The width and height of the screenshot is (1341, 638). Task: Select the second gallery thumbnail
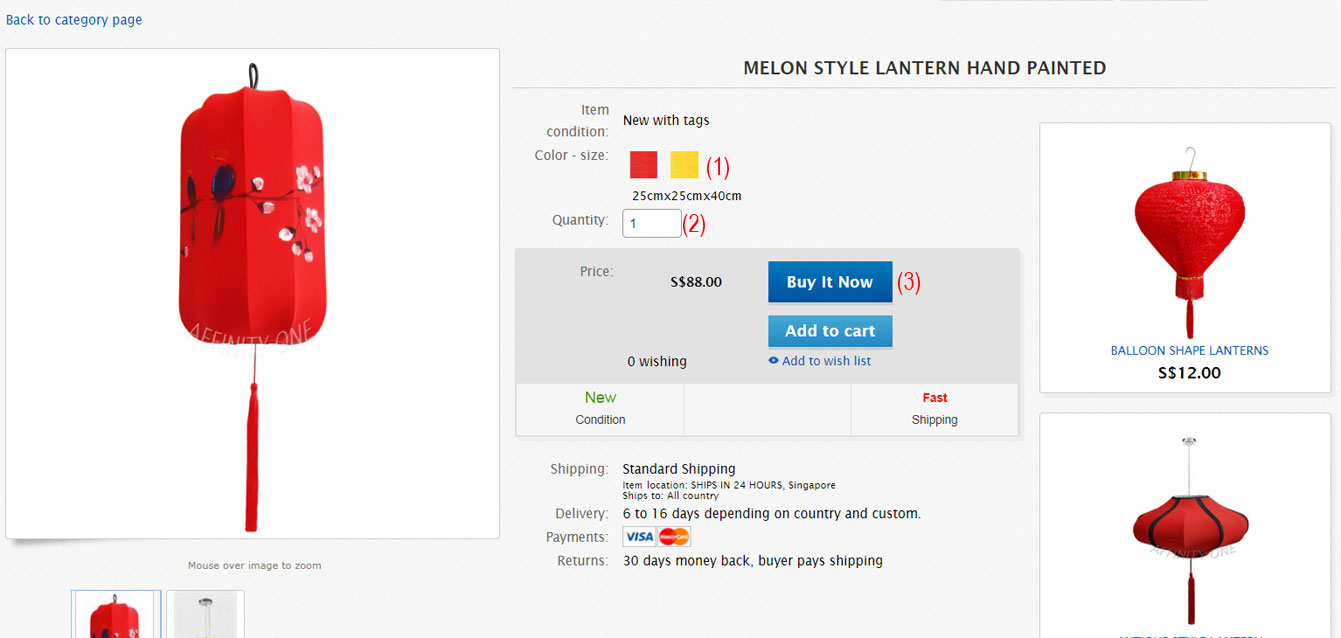tap(205, 614)
